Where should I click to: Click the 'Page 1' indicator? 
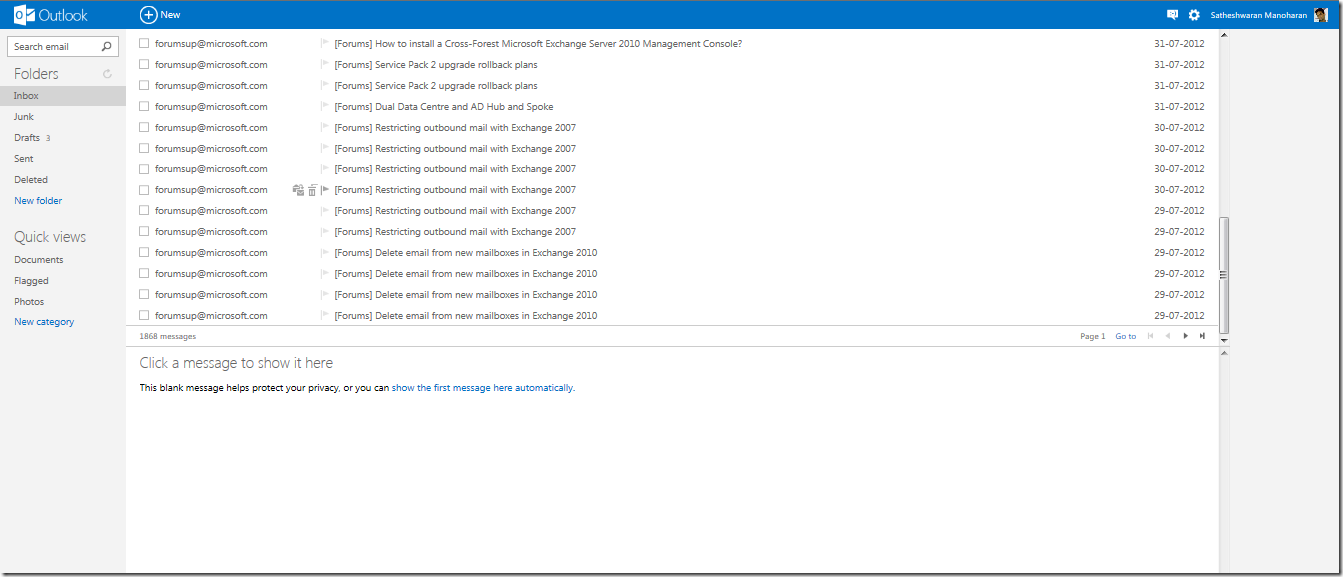1093,336
